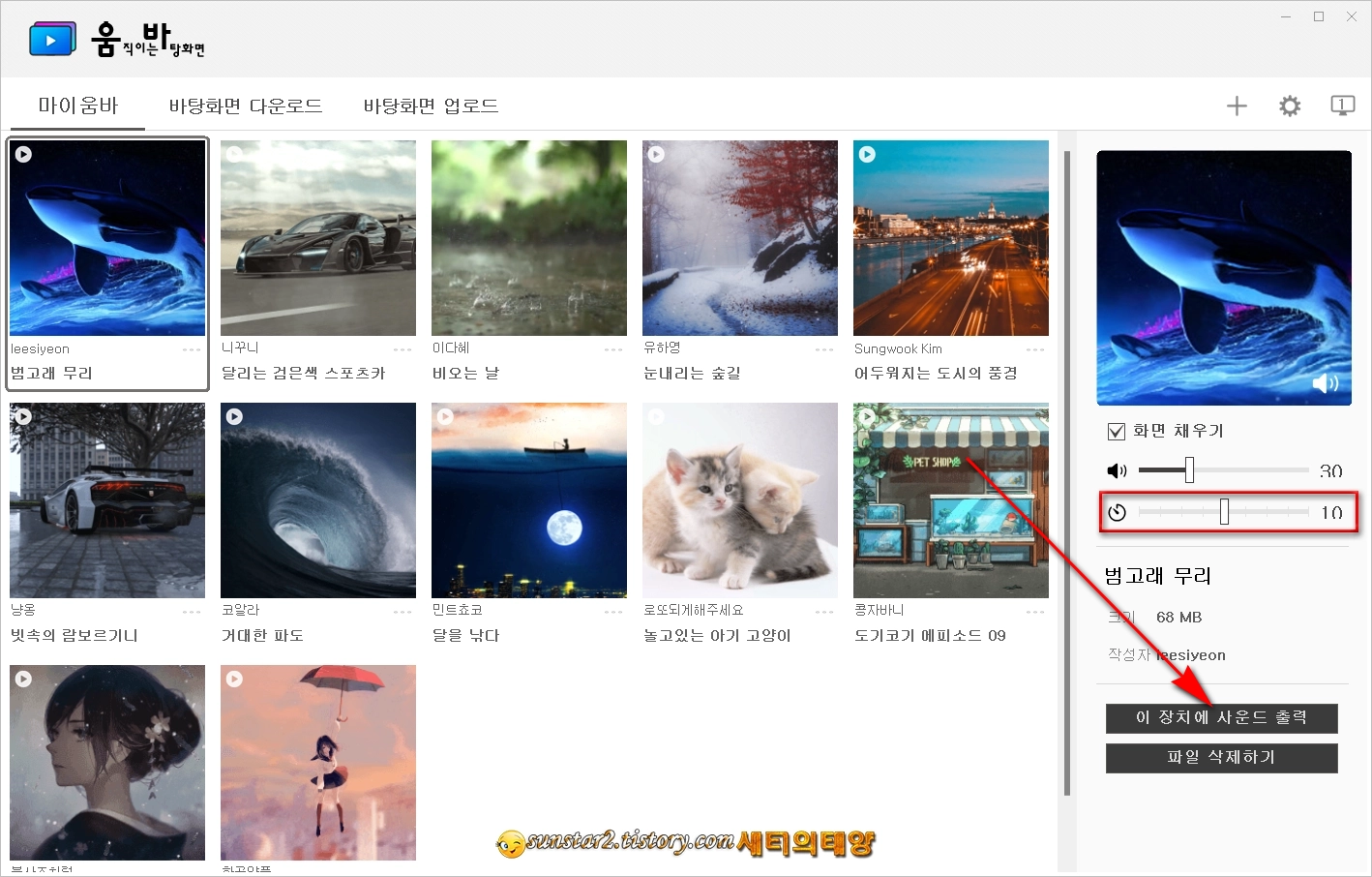The width and height of the screenshot is (1372, 877).
Task: Play the 어두워지는 도시의 풍경 preview icon
Action: (x=868, y=154)
